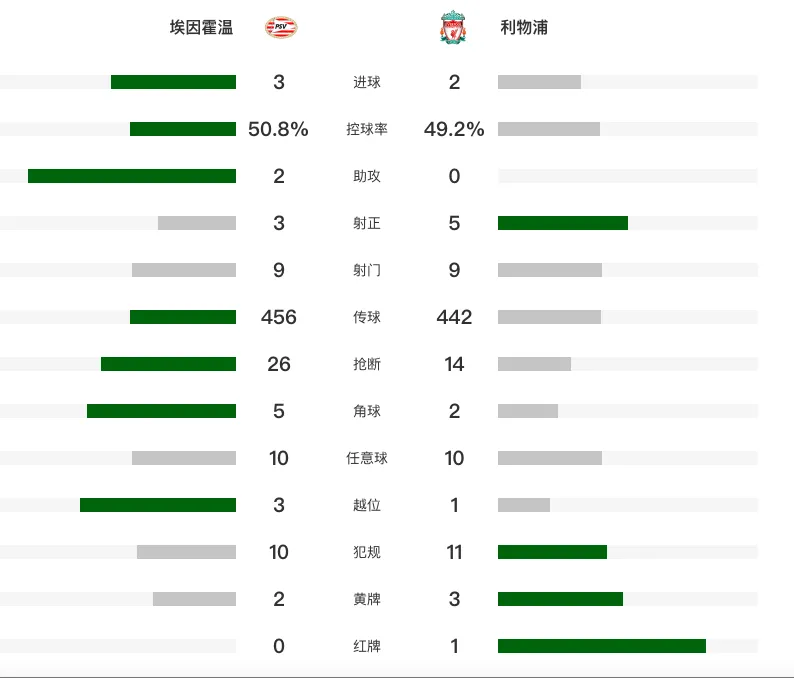Click Eindhoven's green 越位 bar
794x678 pixels.
point(158,505)
